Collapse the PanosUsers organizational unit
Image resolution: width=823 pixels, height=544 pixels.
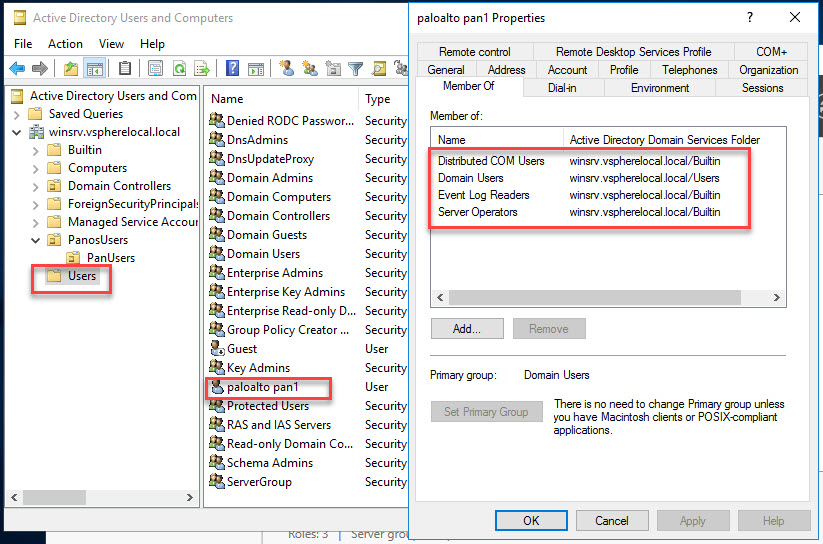[x=36, y=240]
